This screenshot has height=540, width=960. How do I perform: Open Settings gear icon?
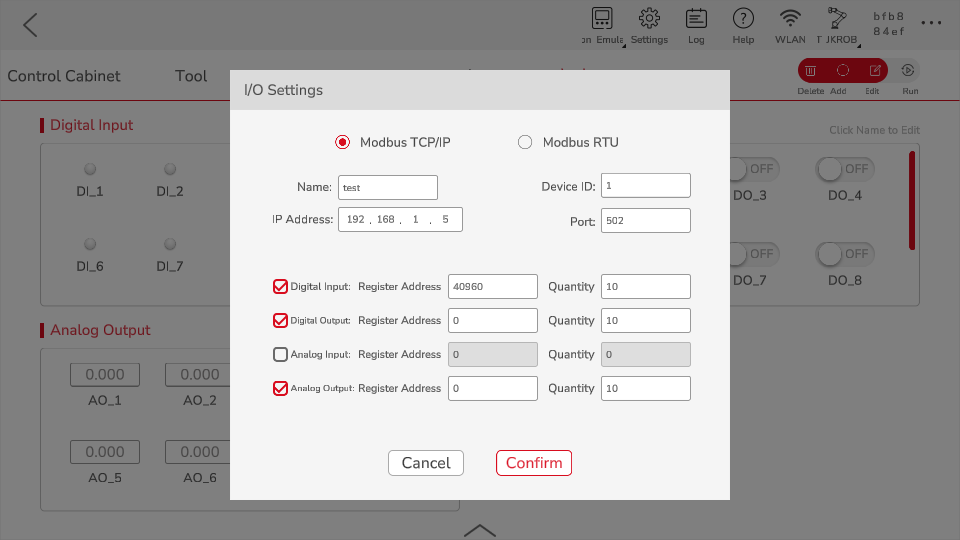click(x=649, y=19)
